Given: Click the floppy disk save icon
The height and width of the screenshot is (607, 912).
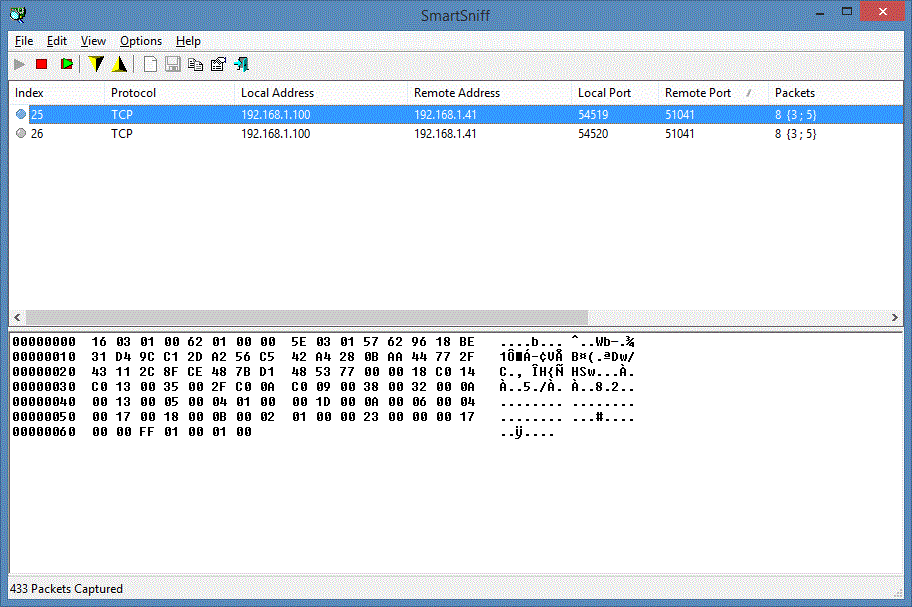Looking at the screenshot, I should click(x=173, y=64).
